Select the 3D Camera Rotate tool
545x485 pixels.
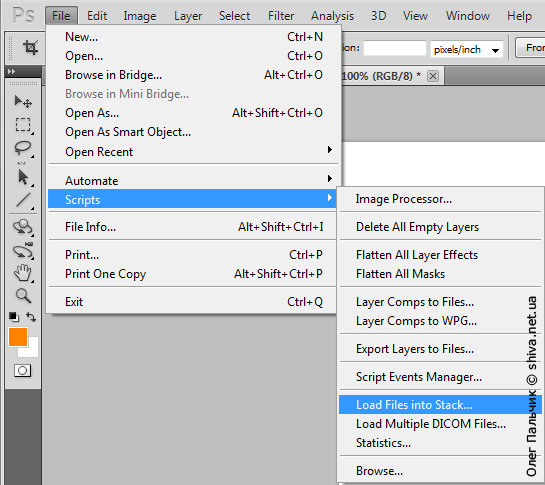(23, 250)
